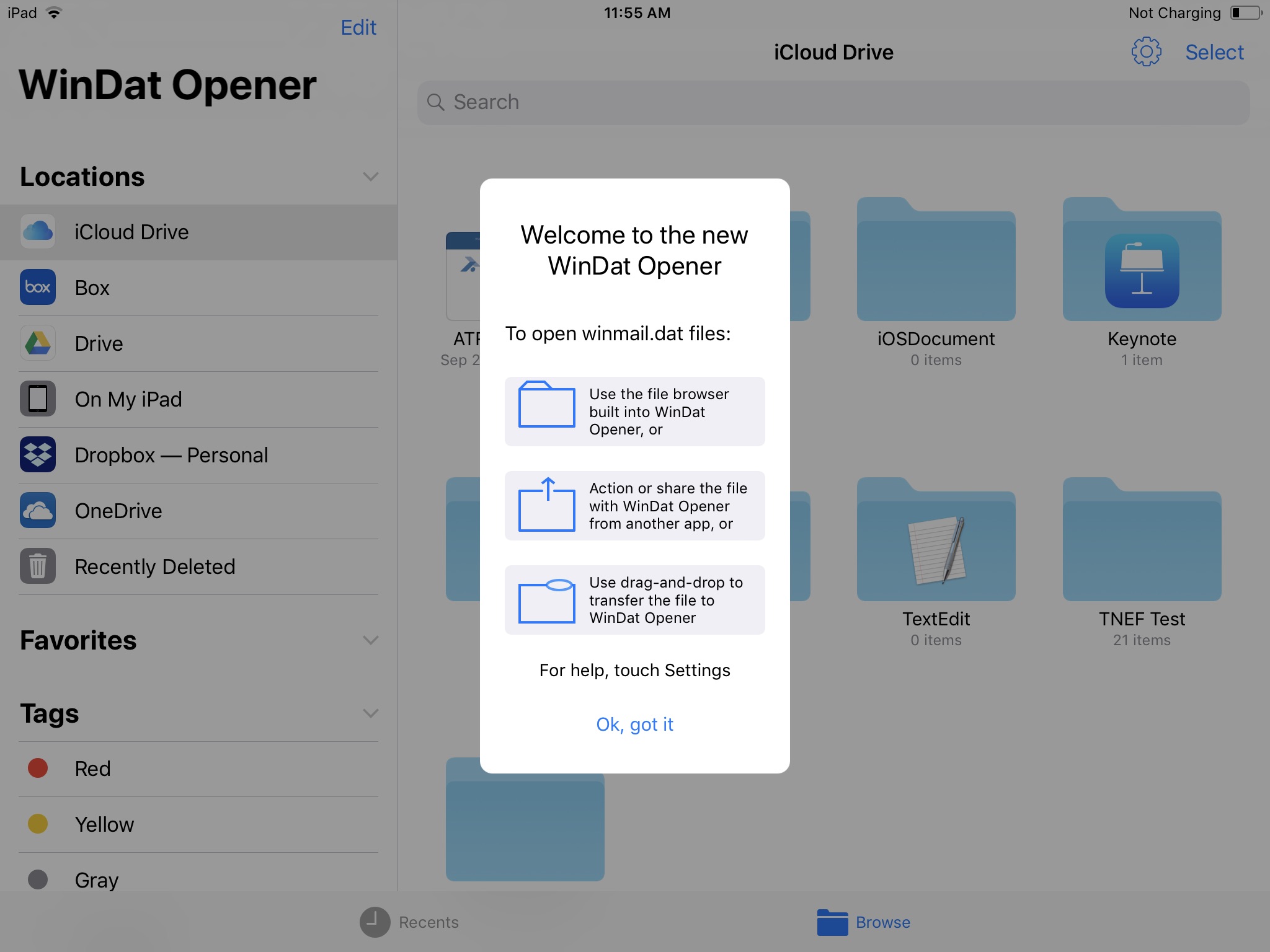Open the unlabeled folder at bottom
This screenshot has height=952, width=1270.
click(525, 819)
